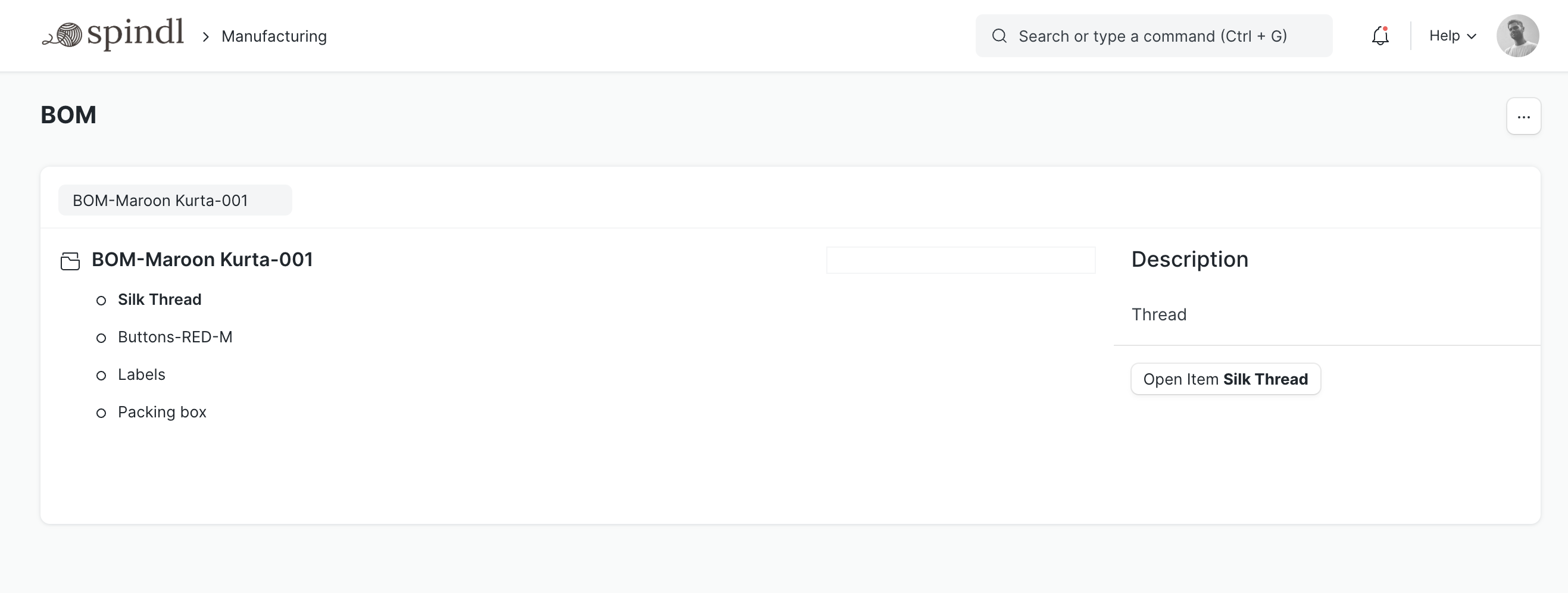Open the Silk Thread tree item
The width and height of the screenshot is (1568, 593).
point(160,299)
